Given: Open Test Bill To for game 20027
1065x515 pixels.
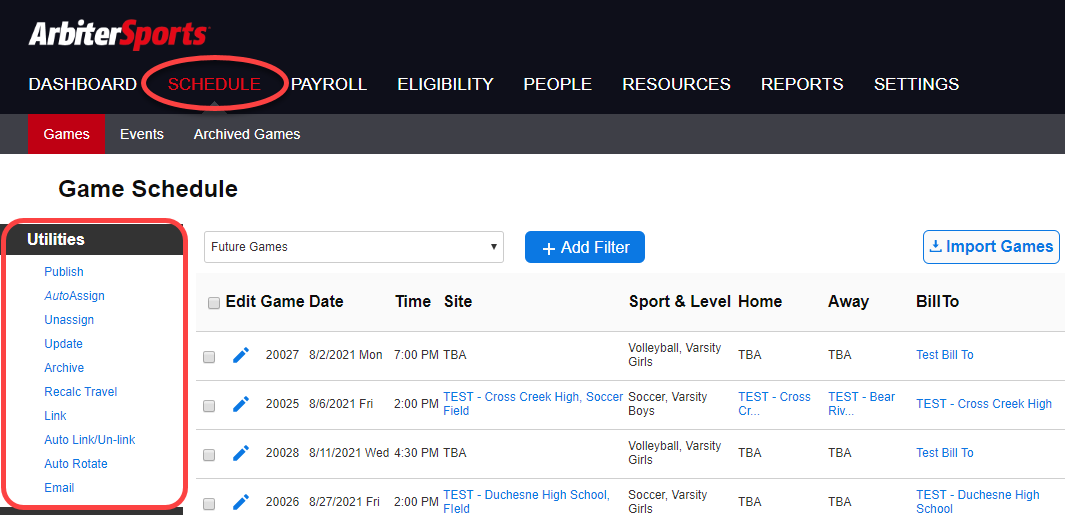Looking at the screenshot, I should 945,355.
